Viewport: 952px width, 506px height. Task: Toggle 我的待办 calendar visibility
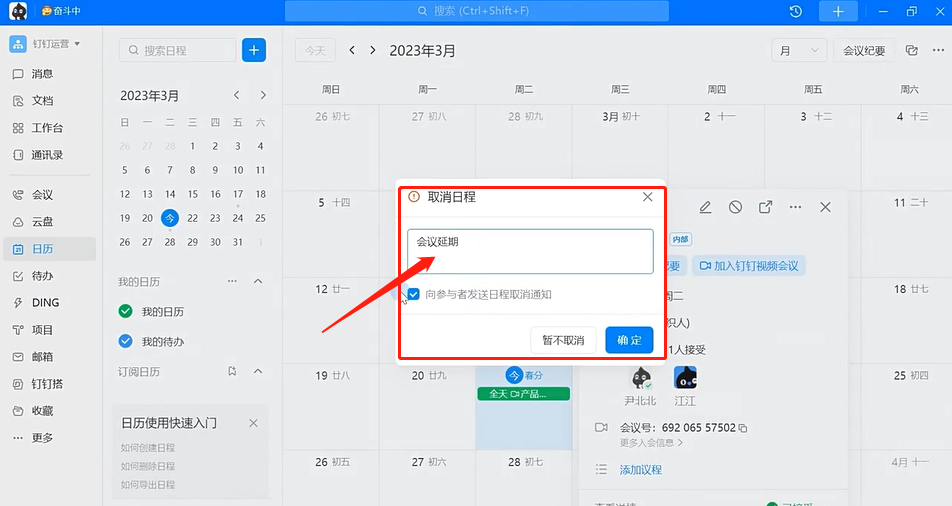(x=126, y=341)
